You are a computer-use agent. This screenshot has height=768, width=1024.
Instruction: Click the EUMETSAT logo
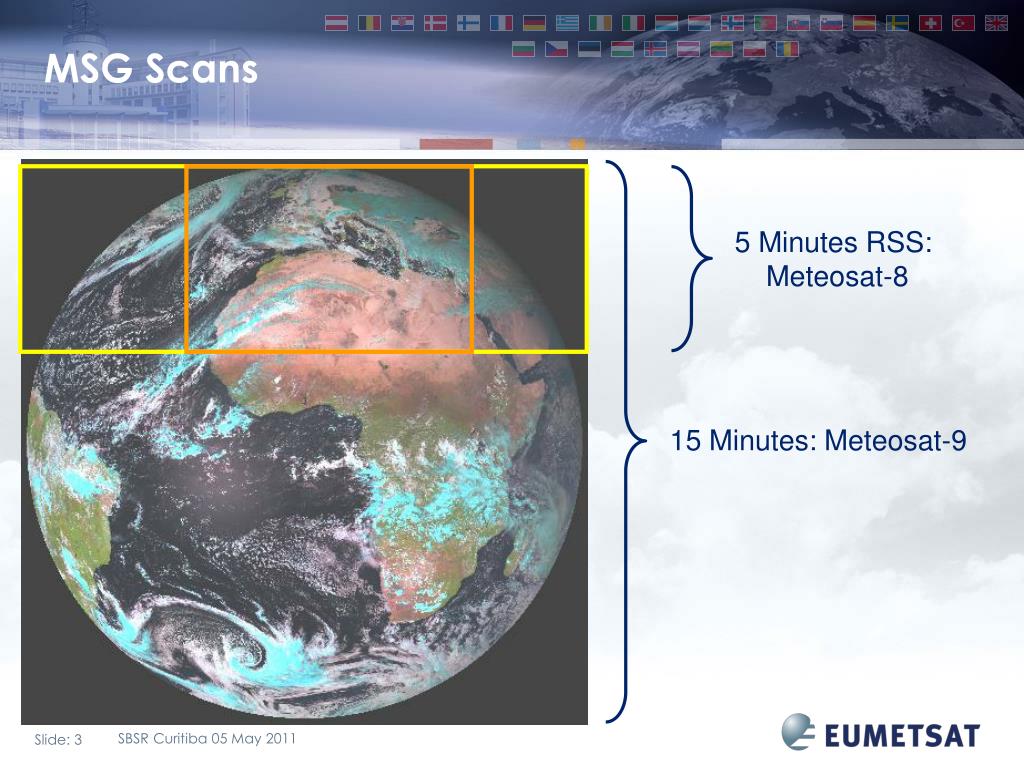click(881, 733)
